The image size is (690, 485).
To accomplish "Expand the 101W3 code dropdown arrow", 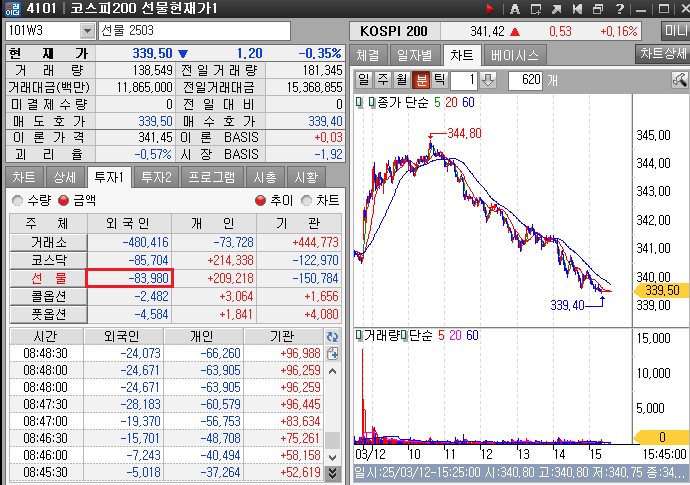I will click(87, 31).
